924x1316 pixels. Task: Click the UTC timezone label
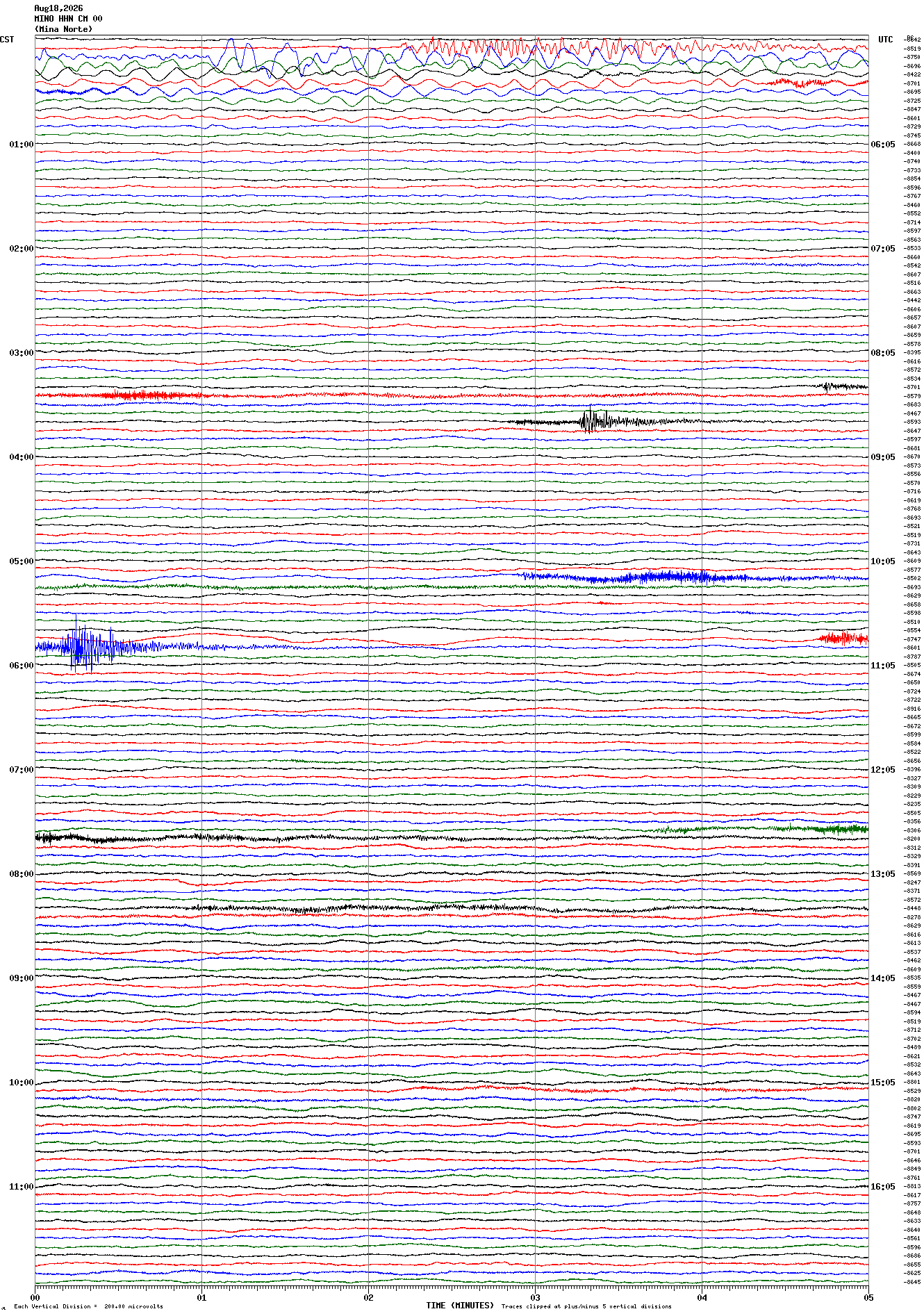886,40
